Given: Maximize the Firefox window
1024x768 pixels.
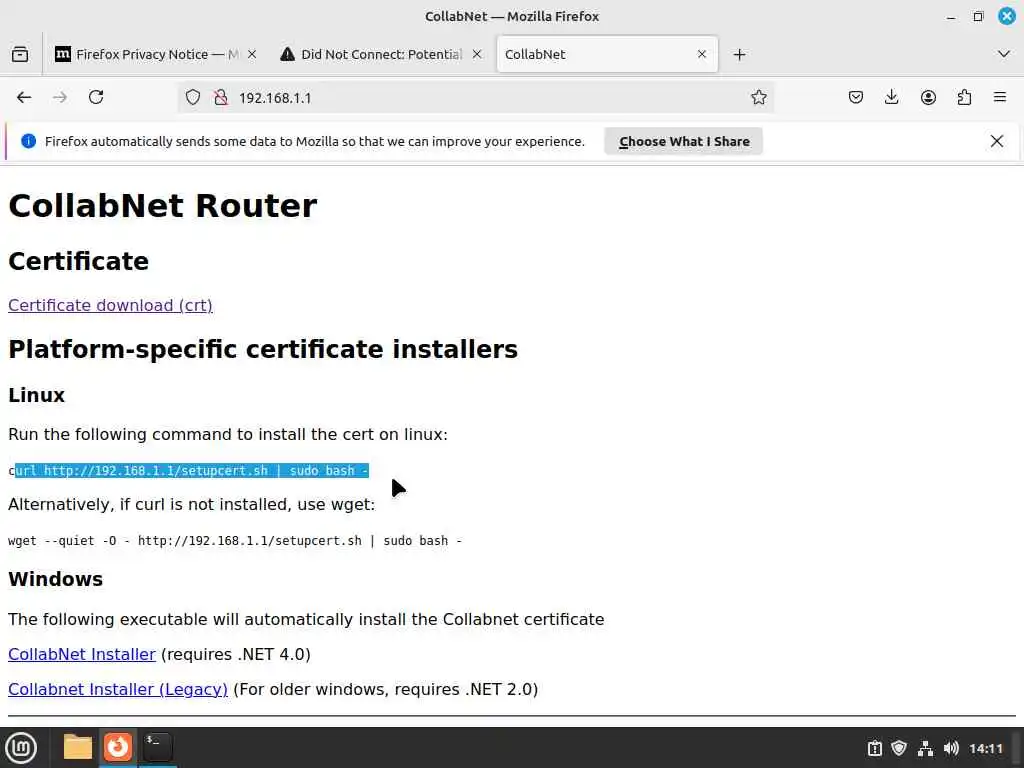Looking at the screenshot, I should (978, 16).
